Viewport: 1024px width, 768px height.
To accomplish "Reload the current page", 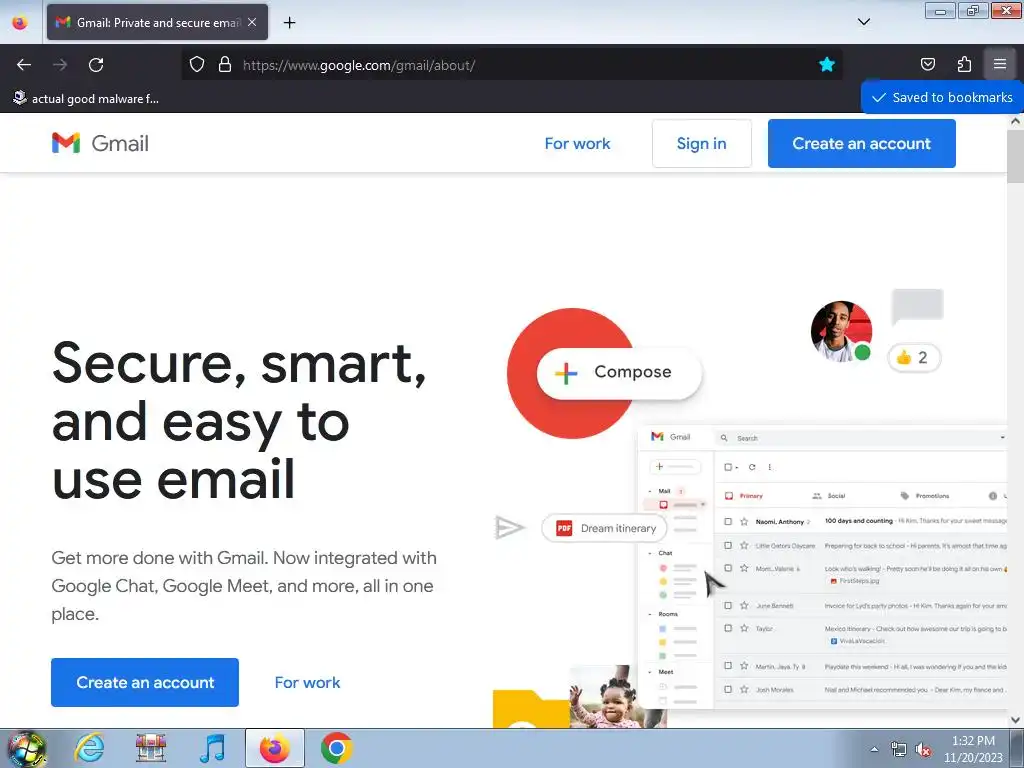I will click(x=96, y=65).
